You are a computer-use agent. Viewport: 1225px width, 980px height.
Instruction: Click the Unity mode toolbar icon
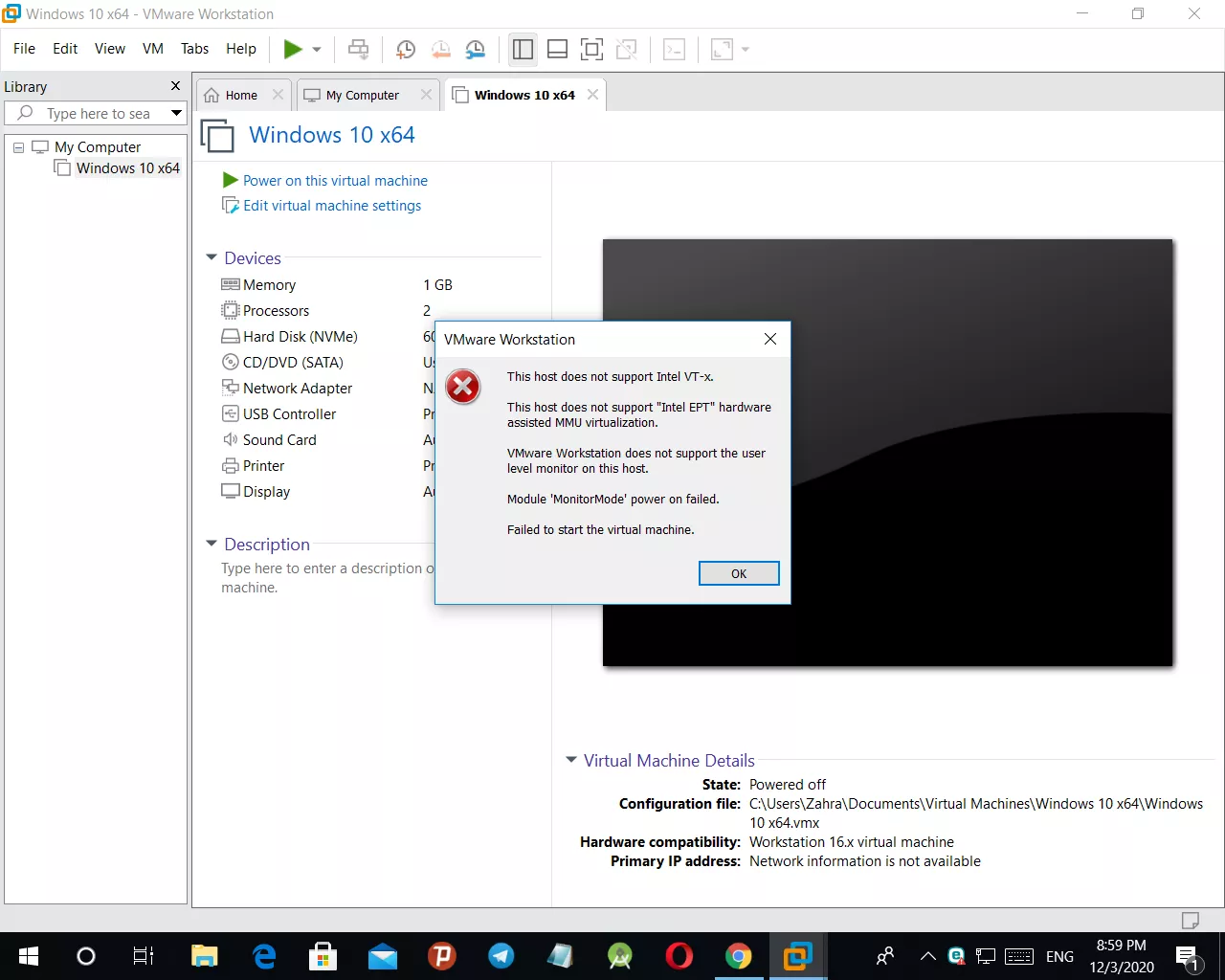click(x=627, y=49)
